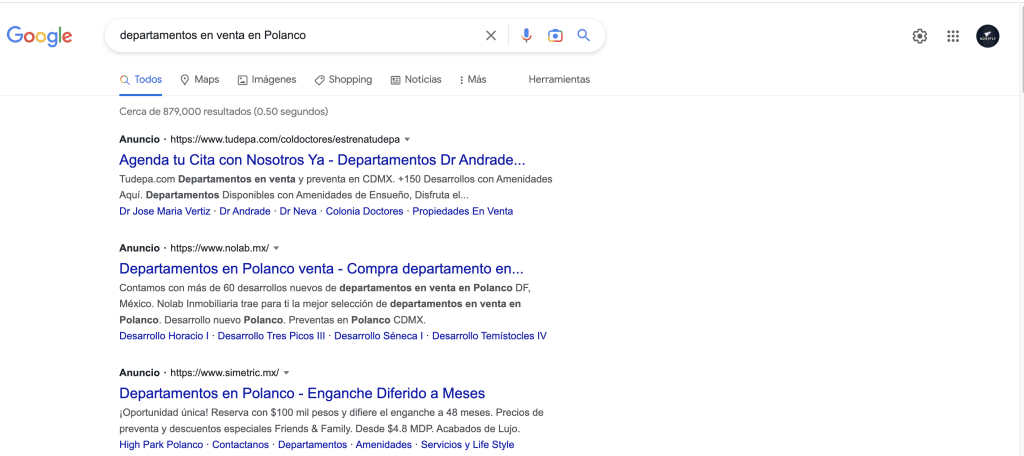Click the https://www.simetric.mx/ URL text
This screenshot has height=456, width=1024.
(225, 373)
